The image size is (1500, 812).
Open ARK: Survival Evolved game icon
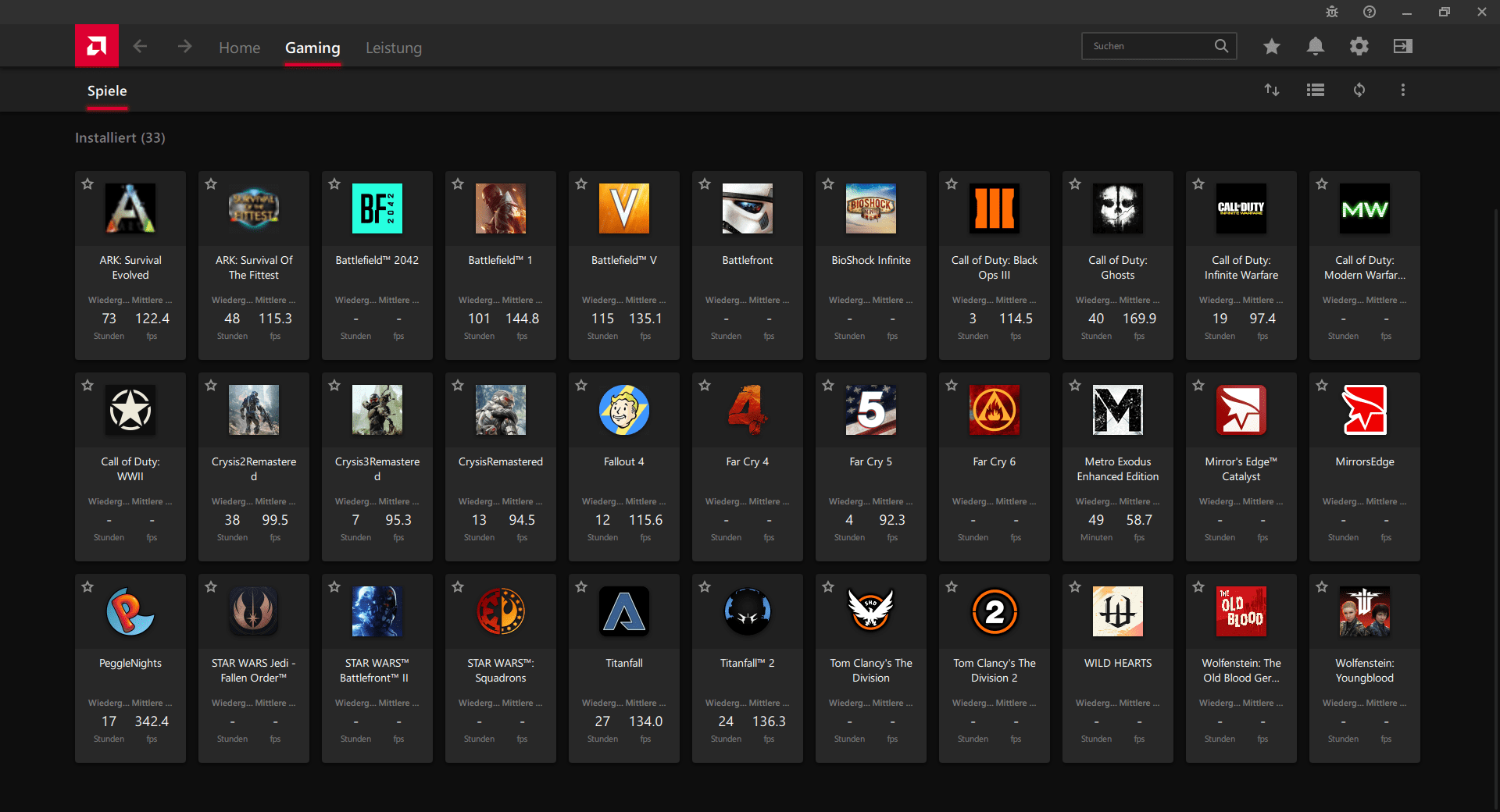(130, 208)
